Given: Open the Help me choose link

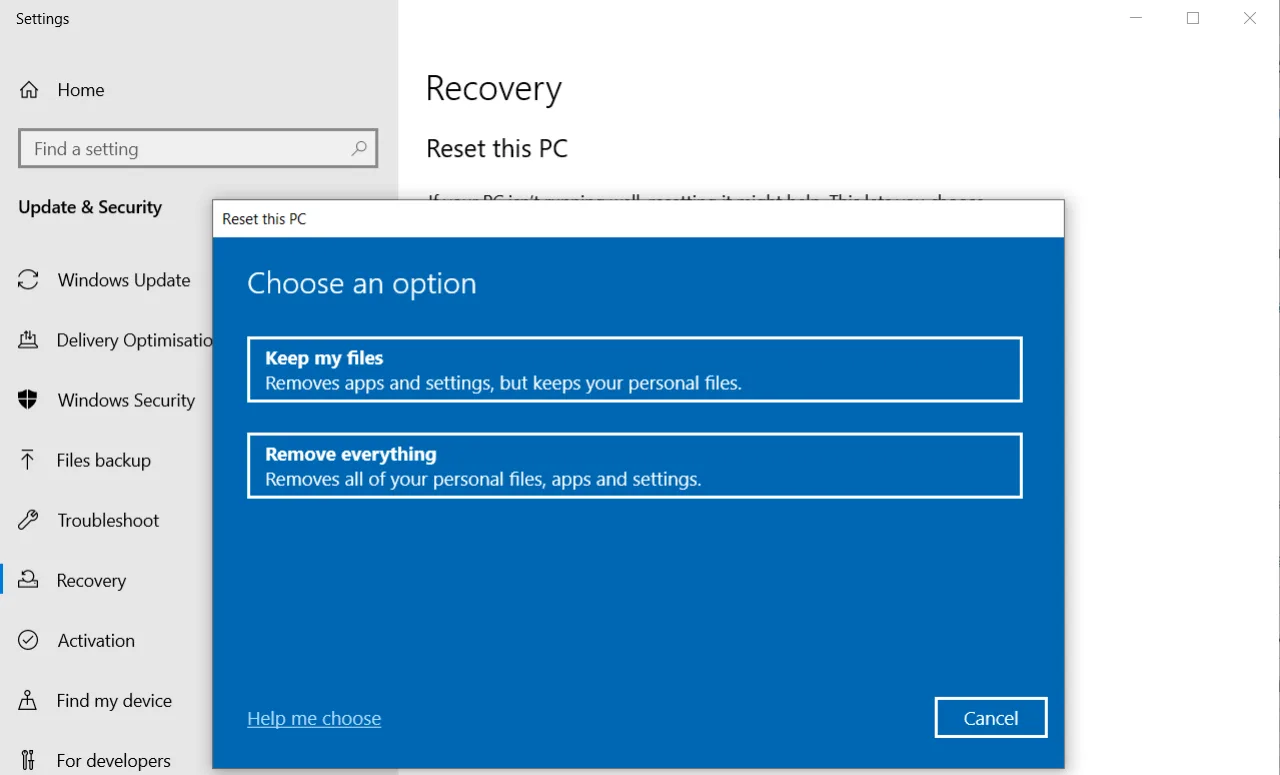Looking at the screenshot, I should point(313,718).
